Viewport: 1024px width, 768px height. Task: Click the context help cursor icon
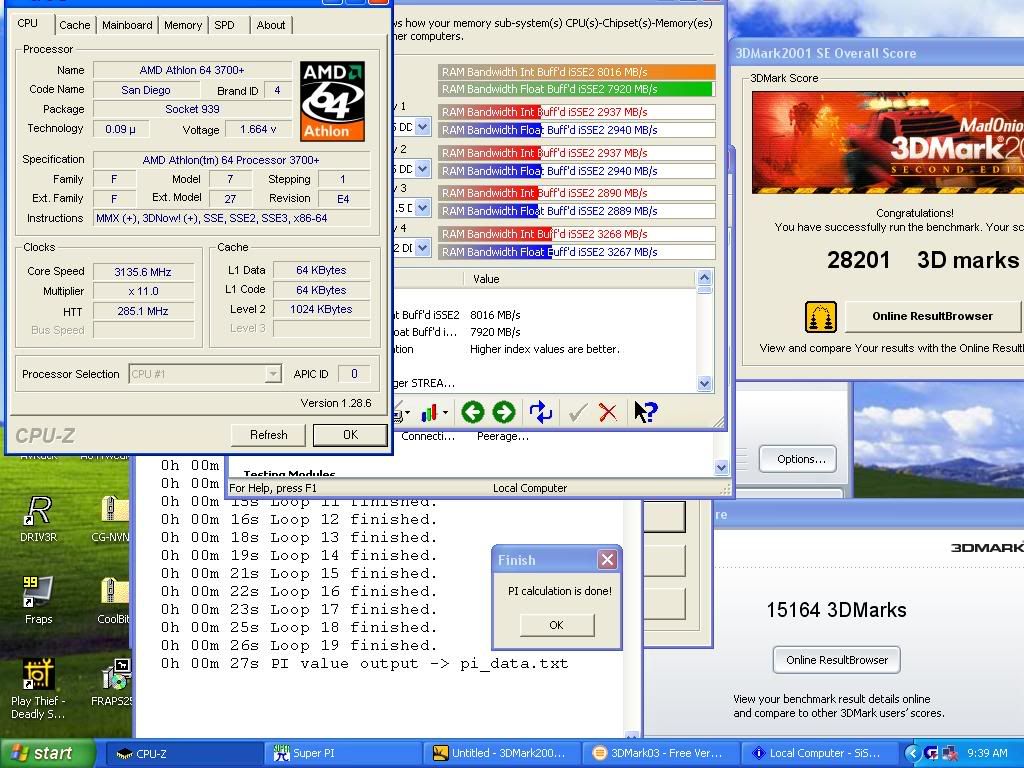click(x=646, y=412)
